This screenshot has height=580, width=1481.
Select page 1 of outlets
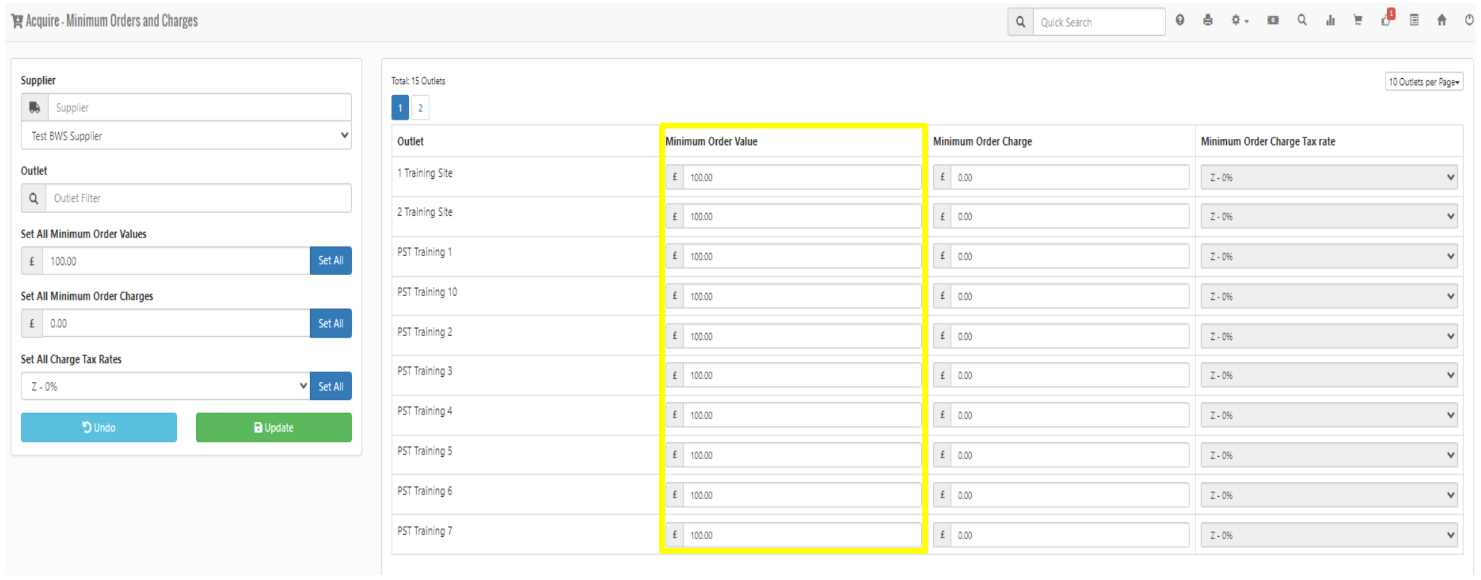(400, 108)
